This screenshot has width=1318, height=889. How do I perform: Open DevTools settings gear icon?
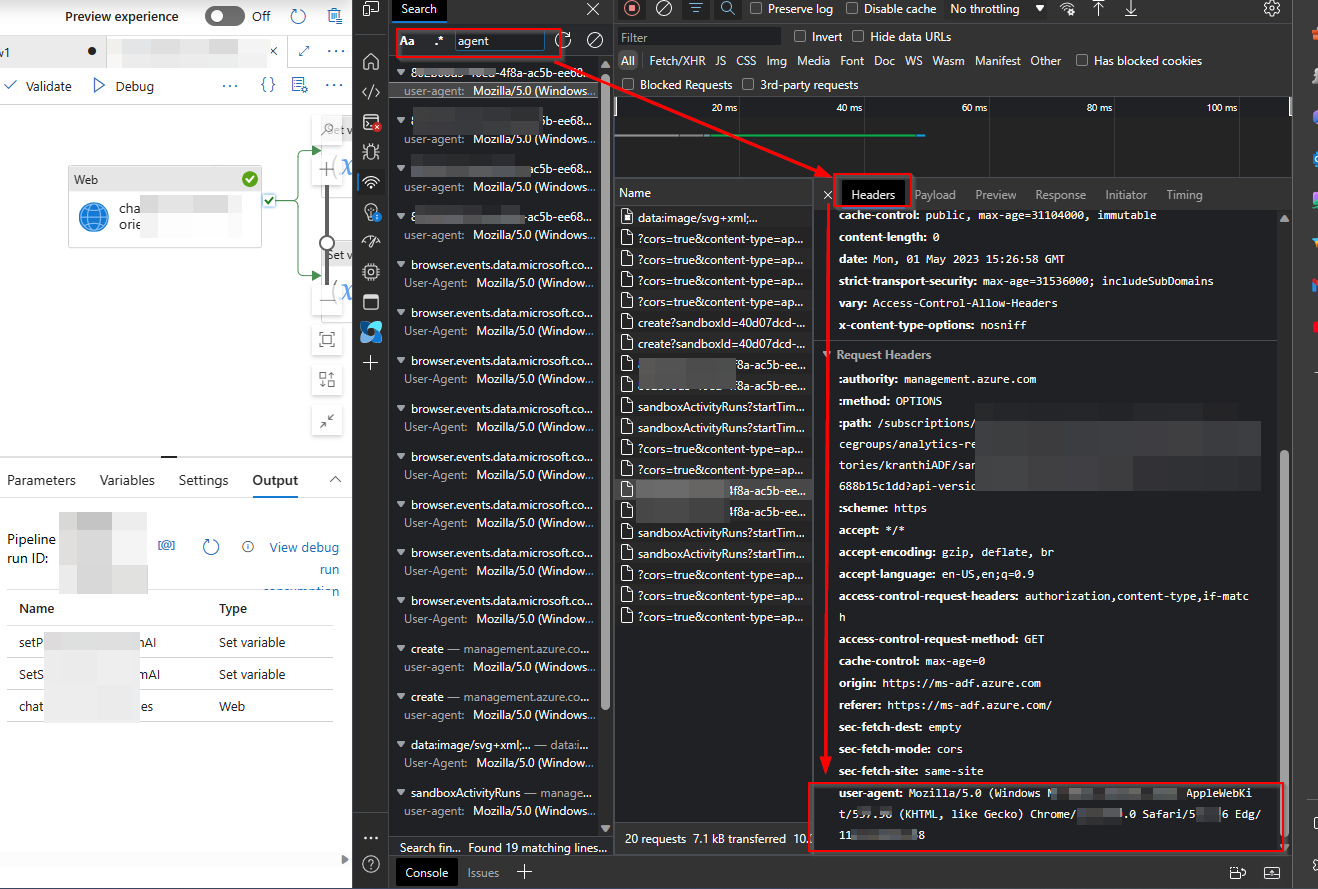click(1272, 9)
